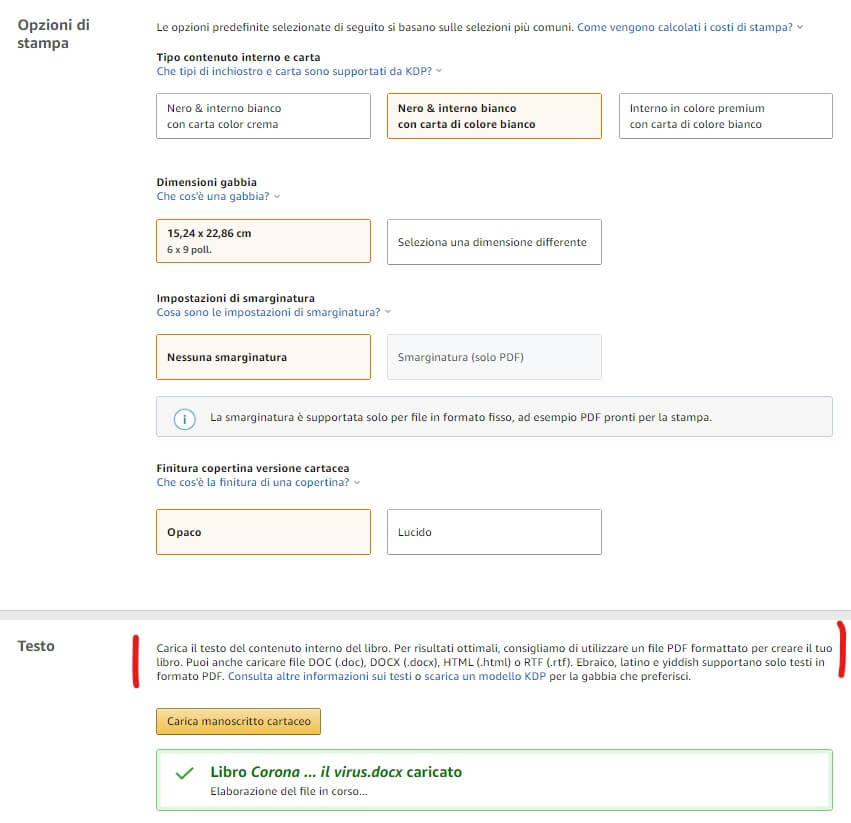The height and width of the screenshot is (823, 851).
Task: Click the info icon in smarginatura notice
Action: click(184, 418)
